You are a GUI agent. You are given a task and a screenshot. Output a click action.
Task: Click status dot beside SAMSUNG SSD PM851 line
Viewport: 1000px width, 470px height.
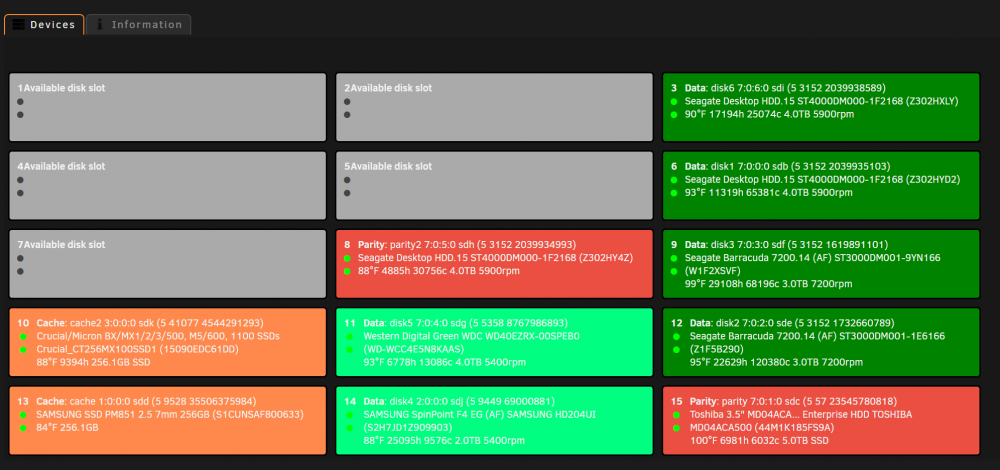(x=23, y=415)
